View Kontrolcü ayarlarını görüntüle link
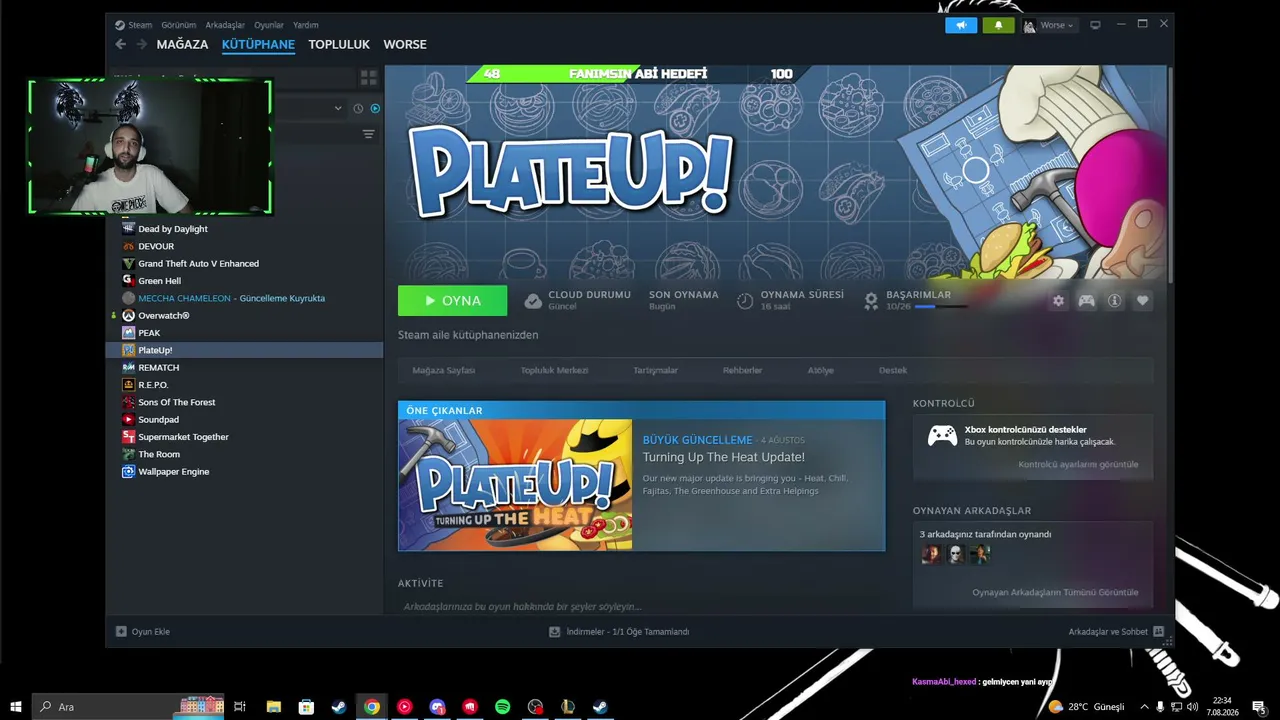This screenshot has height=720, width=1280. [1078, 464]
